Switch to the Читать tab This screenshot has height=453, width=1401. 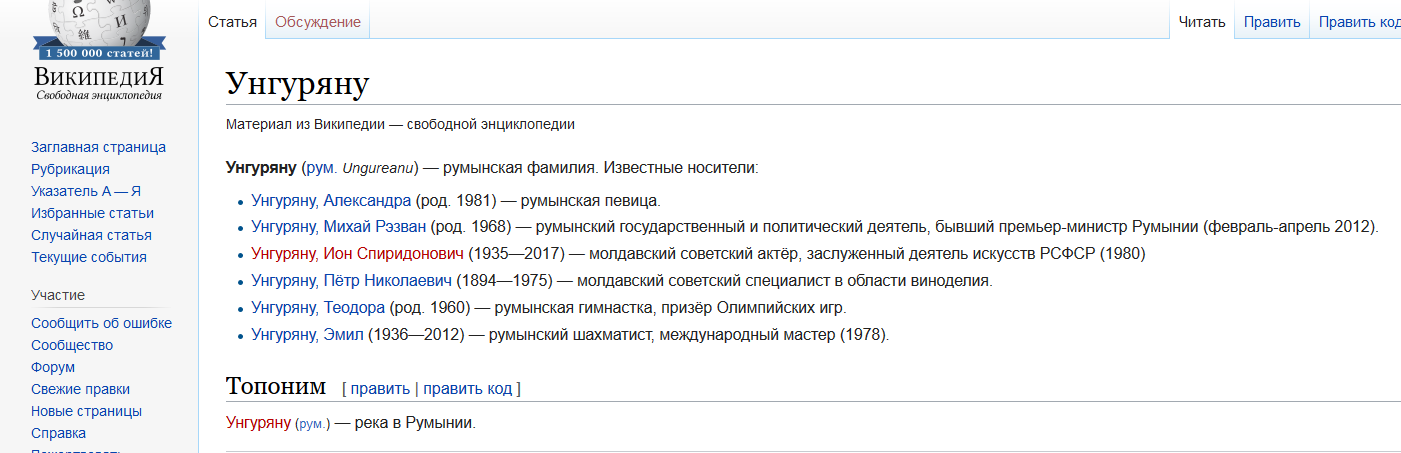click(x=1202, y=22)
